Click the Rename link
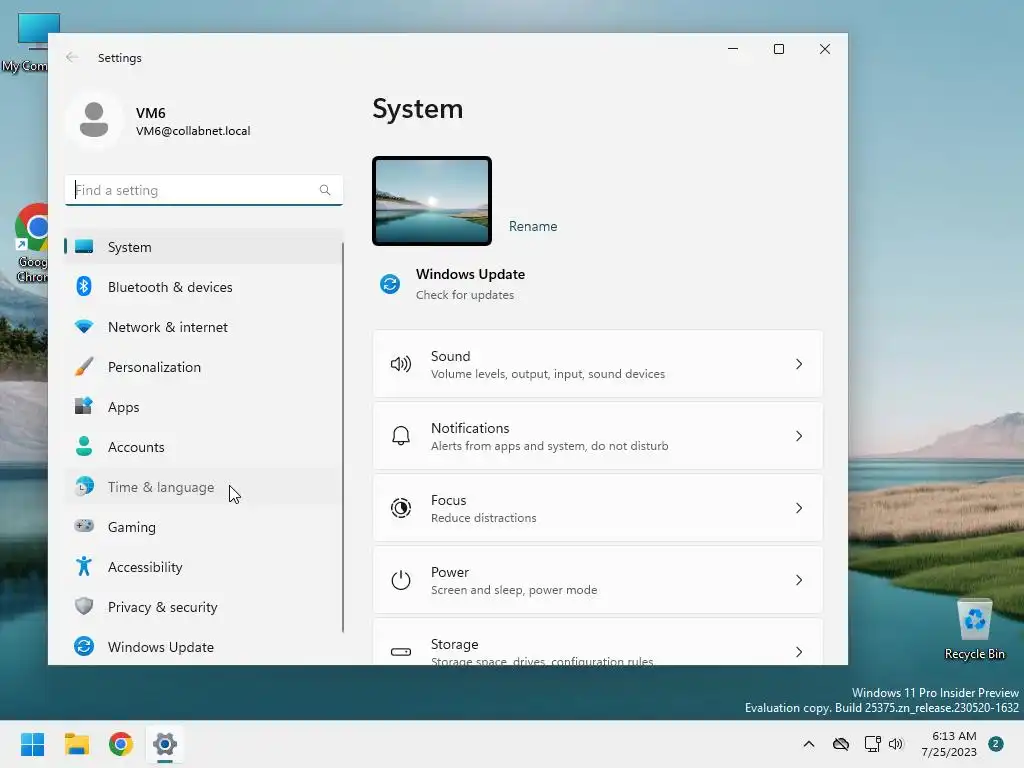The height and width of the screenshot is (768, 1024). [x=533, y=226]
